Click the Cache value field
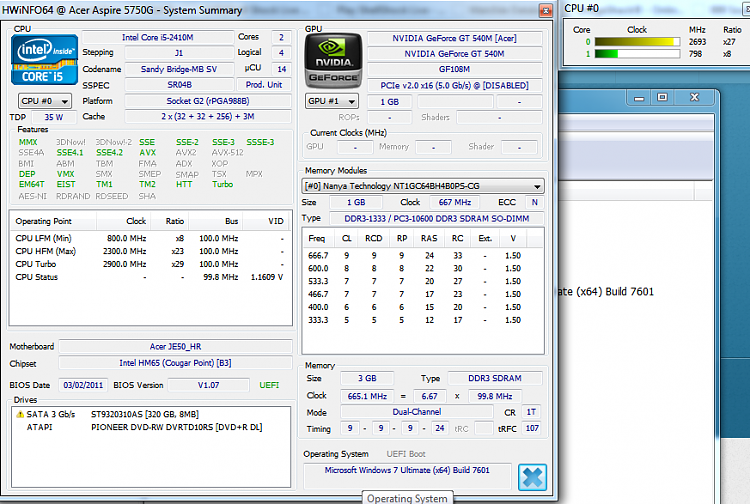 click(208, 116)
